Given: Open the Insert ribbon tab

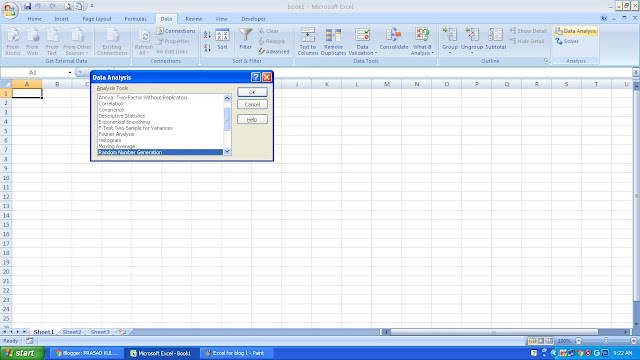Looking at the screenshot, I should [x=61, y=19].
